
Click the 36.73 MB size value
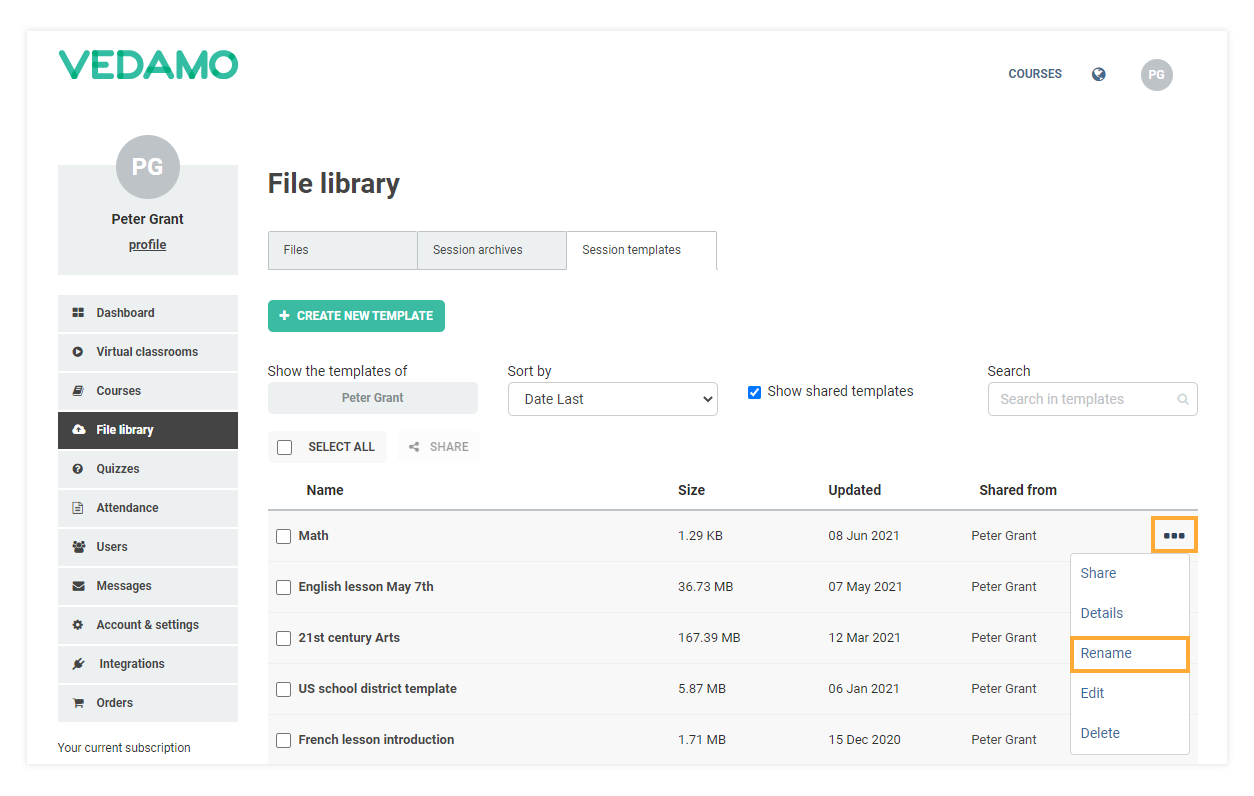[705, 587]
